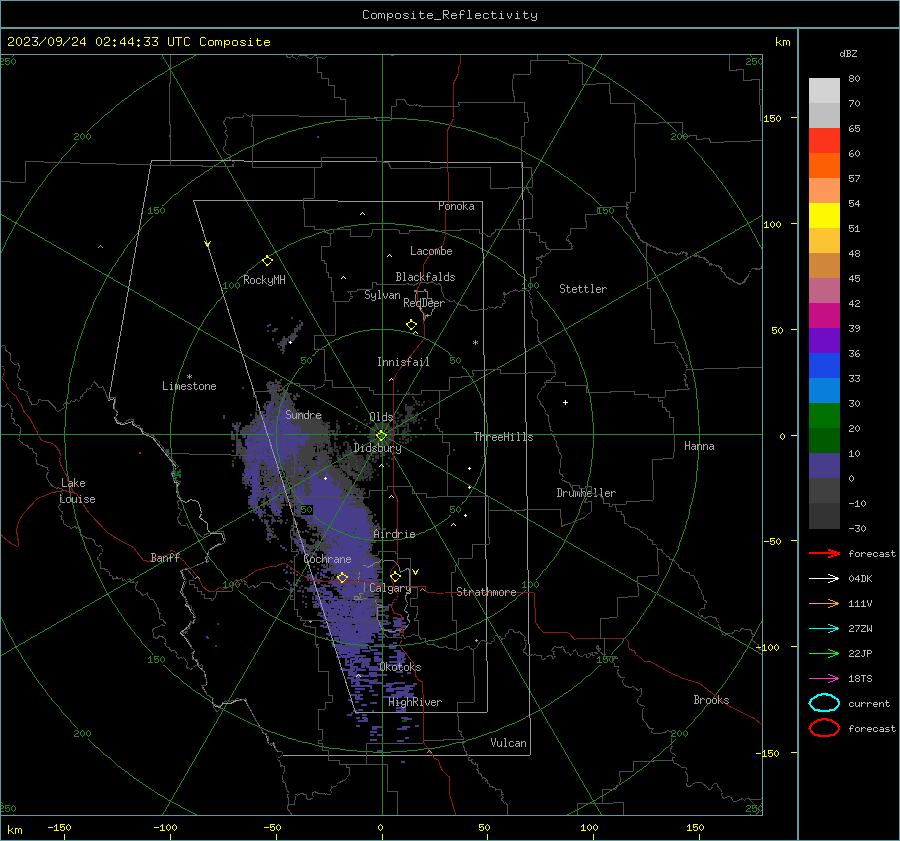Click the Hanna label
The width and height of the screenshot is (900, 841).
[x=699, y=446]
